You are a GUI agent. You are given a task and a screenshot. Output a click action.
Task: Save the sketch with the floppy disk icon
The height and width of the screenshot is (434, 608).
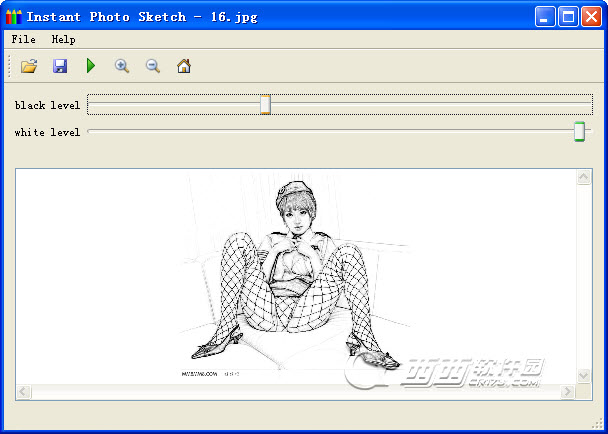(60, 66)
